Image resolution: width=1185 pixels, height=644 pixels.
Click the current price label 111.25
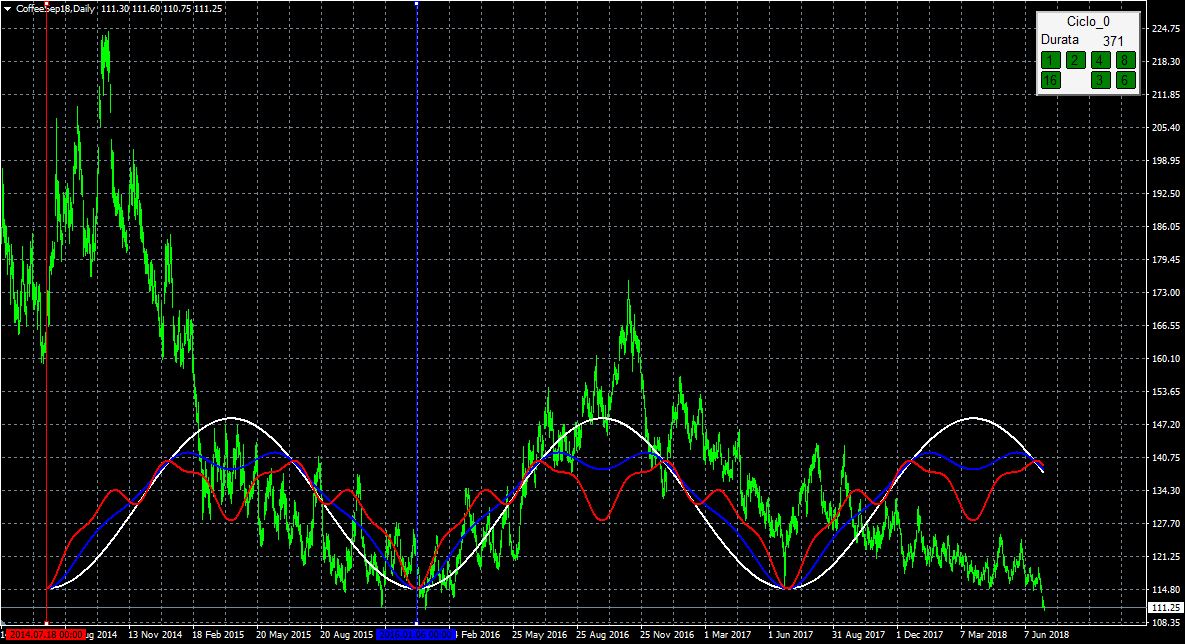(1161, 608)
